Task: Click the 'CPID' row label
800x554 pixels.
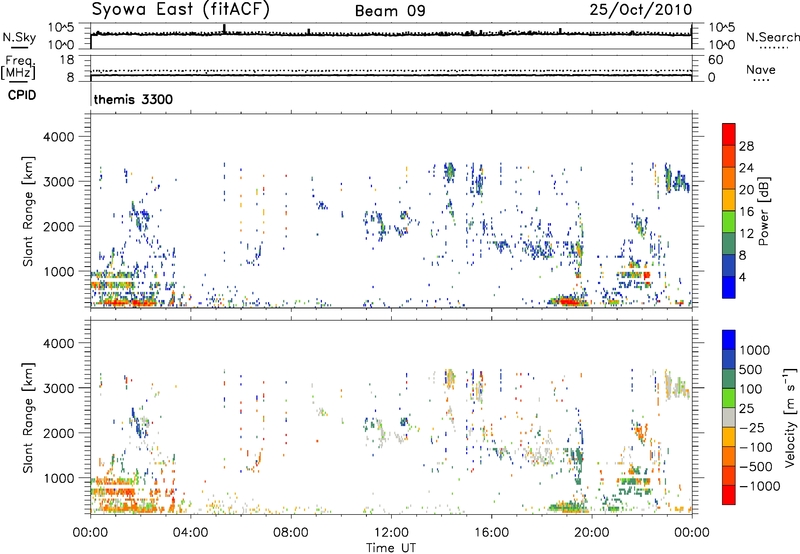Action: (22, 95)
